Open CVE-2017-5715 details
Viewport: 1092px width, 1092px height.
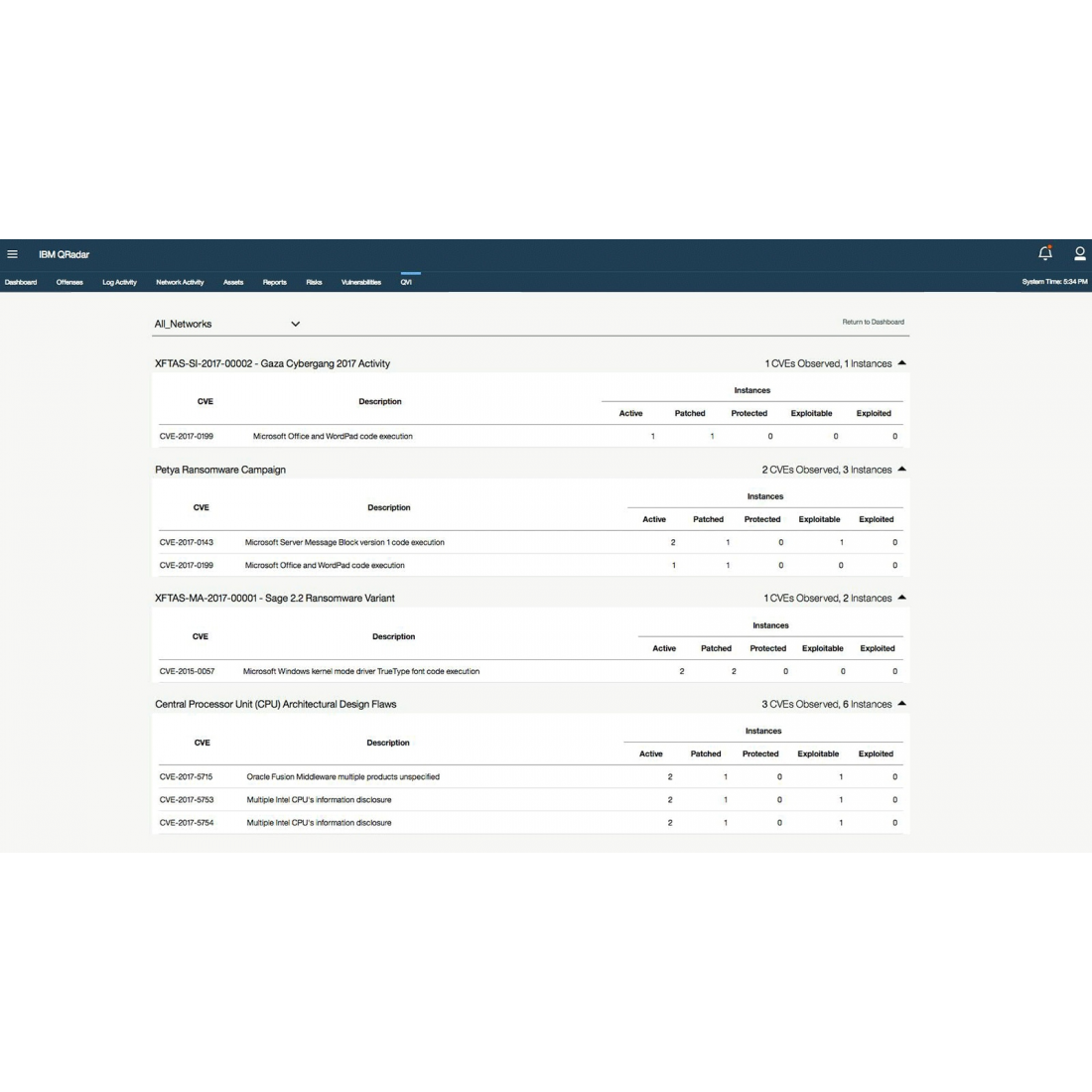click(x=186, y=776)
